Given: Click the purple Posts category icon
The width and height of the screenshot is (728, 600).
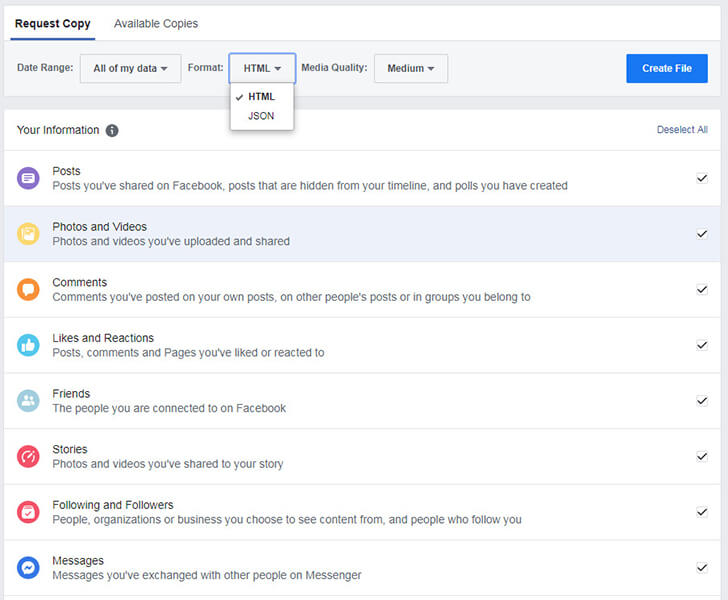Looking at the screenshot, I should tap(28, 178).
